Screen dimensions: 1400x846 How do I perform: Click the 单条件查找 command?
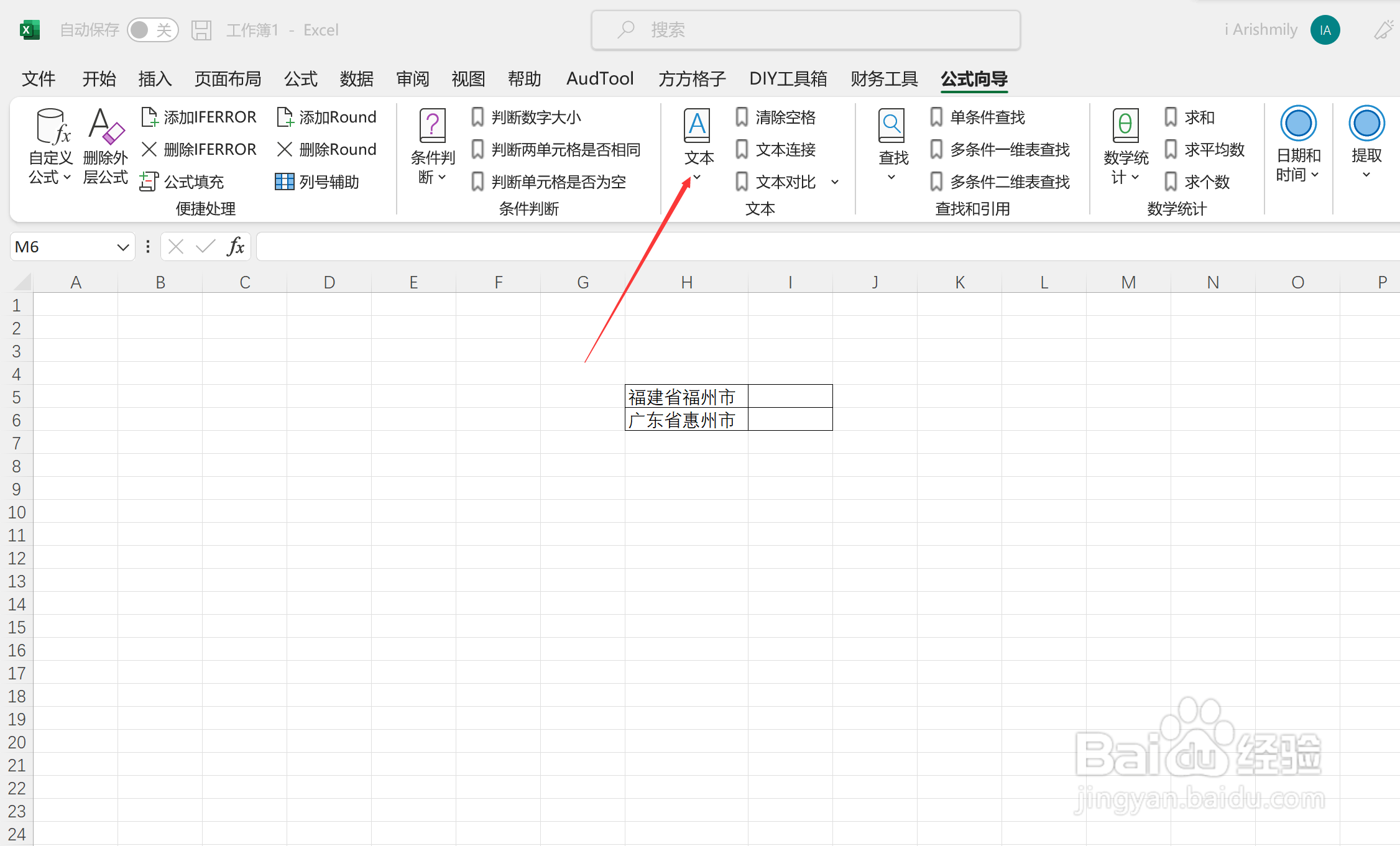(x=977, y=117)
